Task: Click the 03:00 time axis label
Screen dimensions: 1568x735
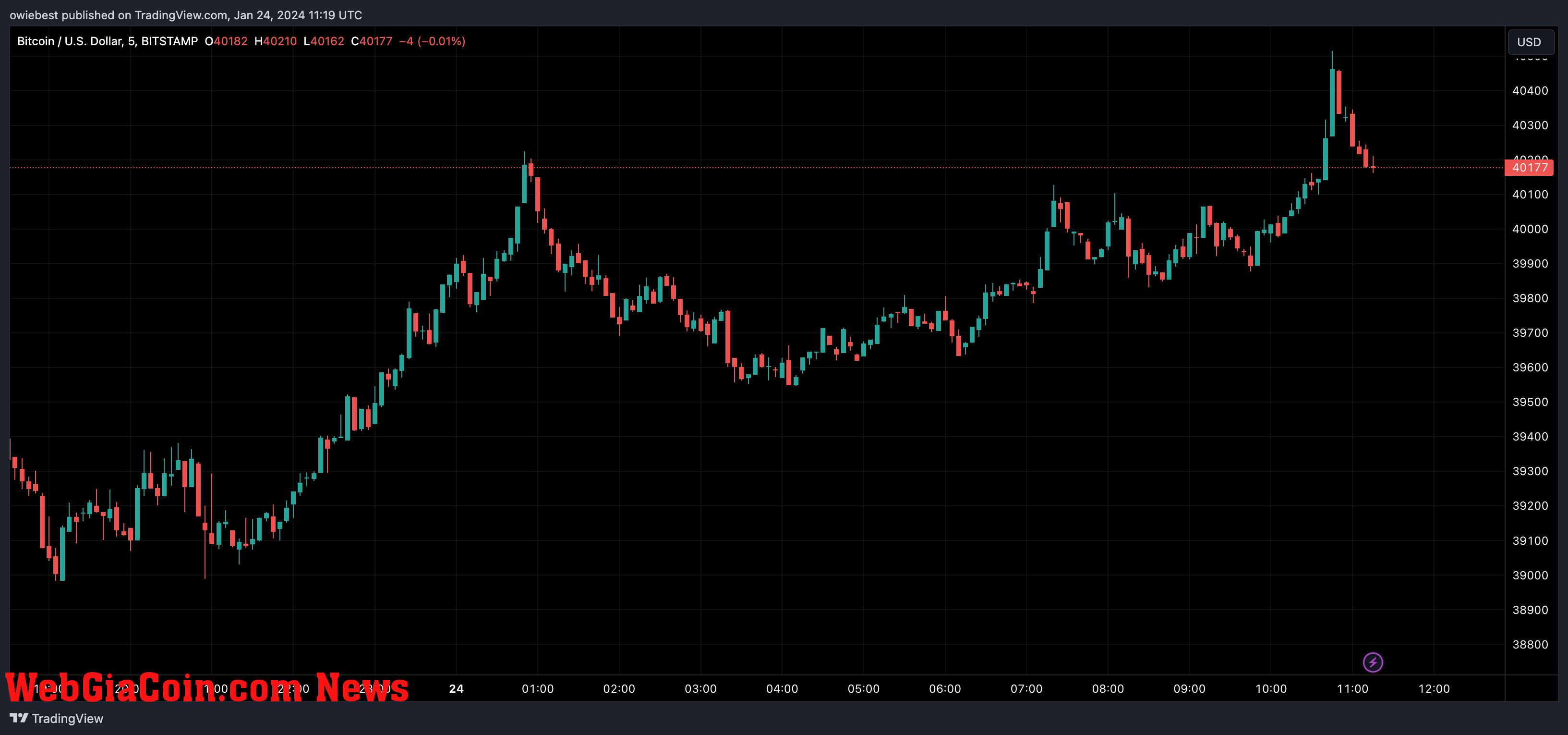Action: tap(700, 689)
